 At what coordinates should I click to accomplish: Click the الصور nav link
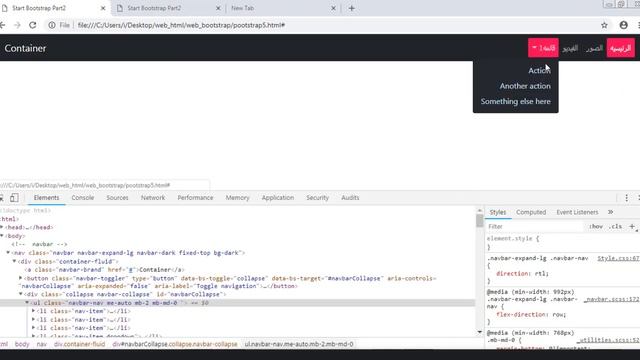pyautogui.click(x=594, y=48)
